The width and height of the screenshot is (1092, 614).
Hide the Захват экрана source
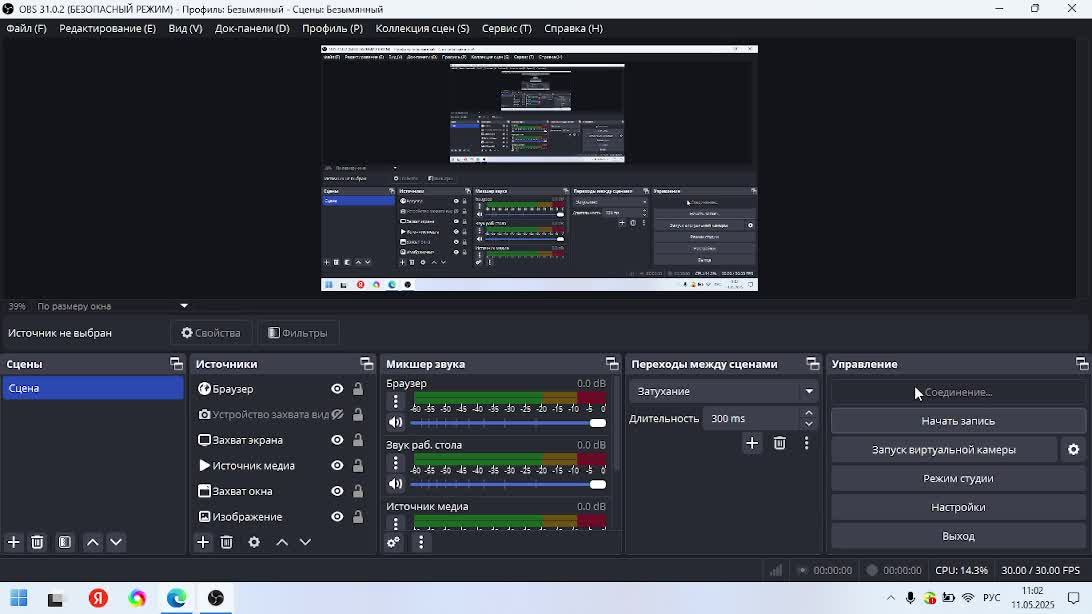(337, 440)
